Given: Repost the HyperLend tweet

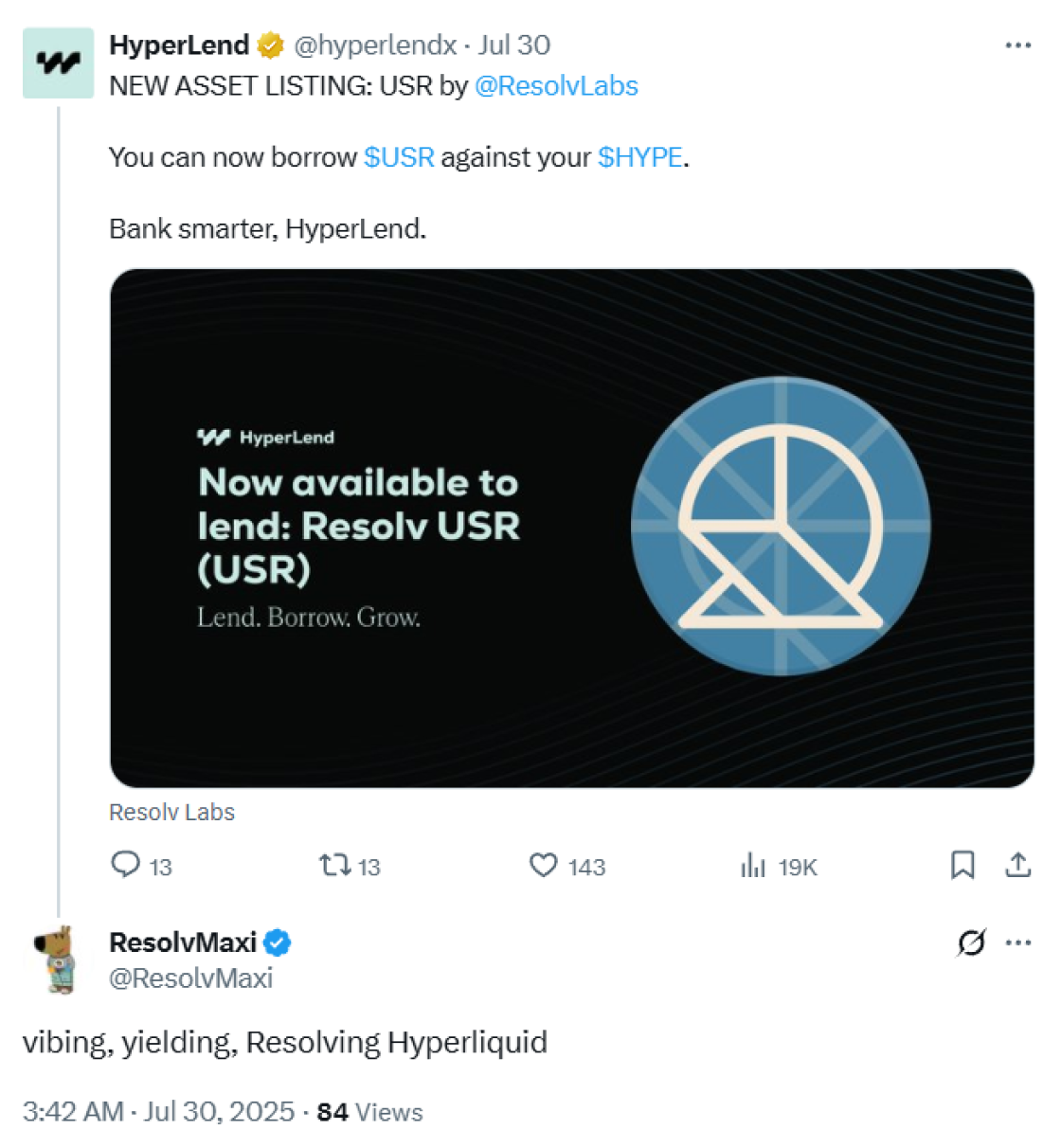Looking at the screenshot, I should [x=335, y=865].
